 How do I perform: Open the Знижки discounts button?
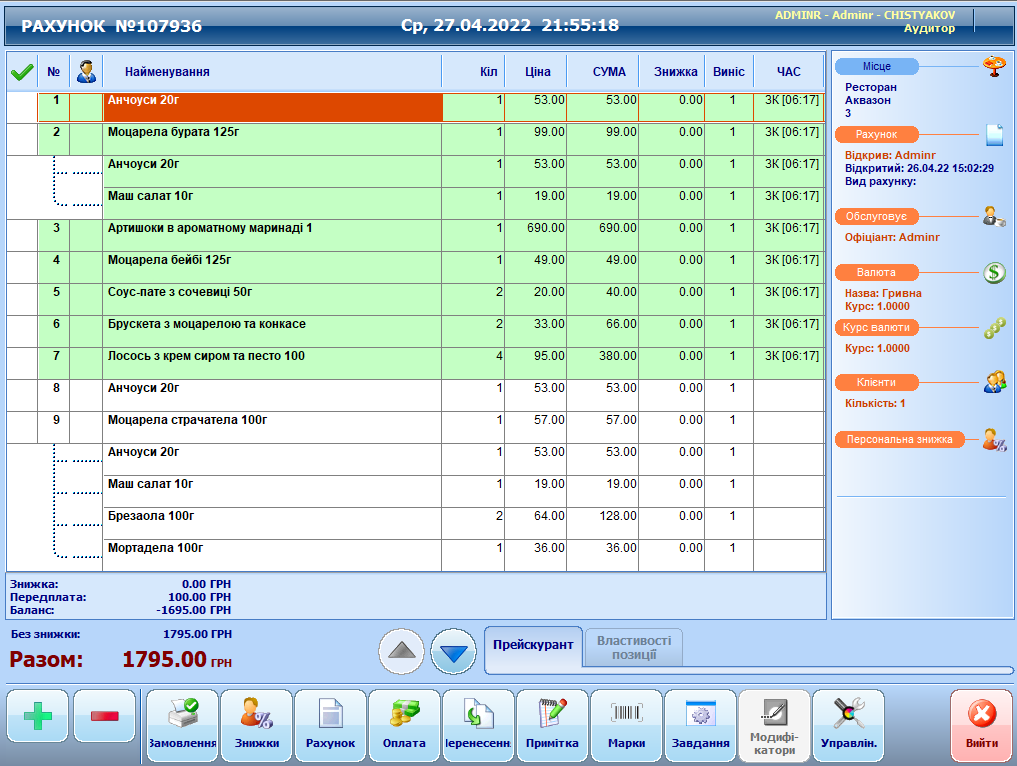pyautogui.click(x=256, y=725)
